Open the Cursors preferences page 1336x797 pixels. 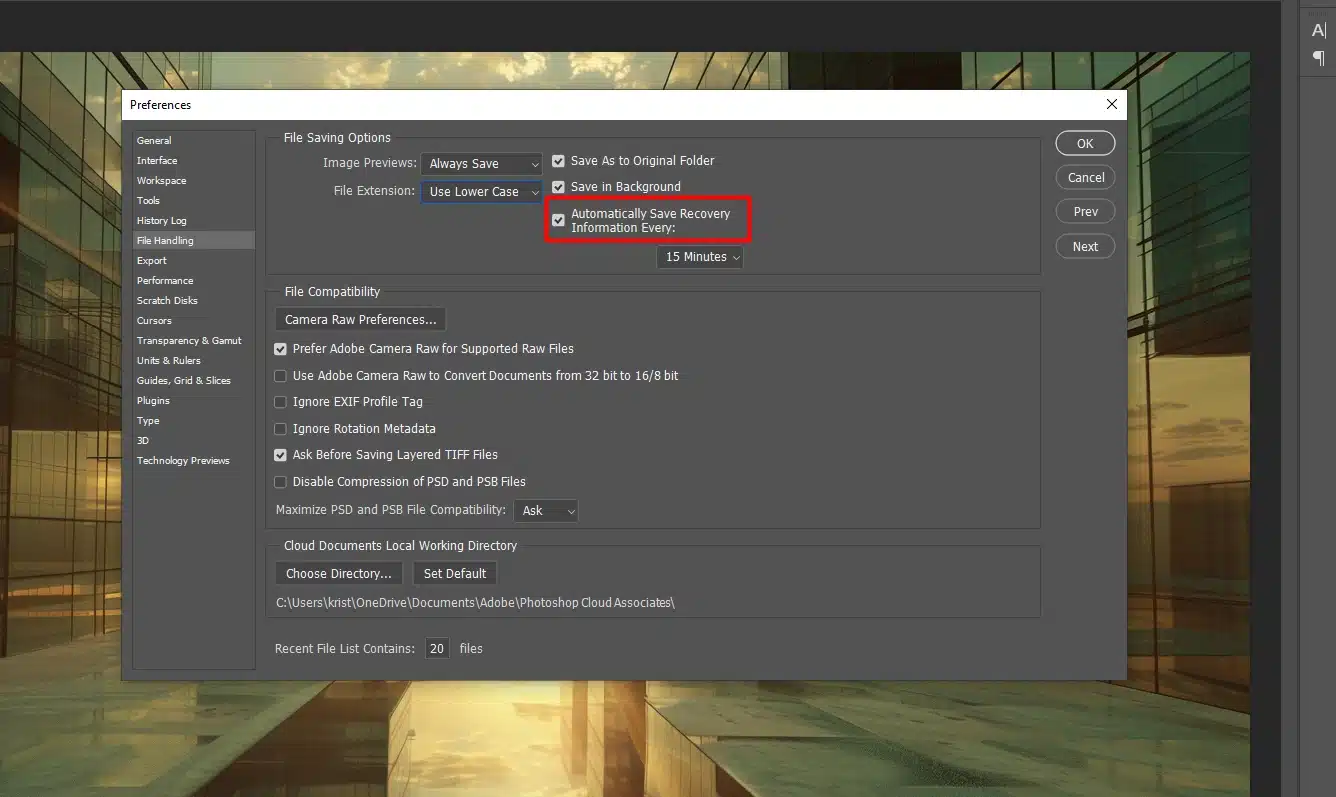(x=154, y=320)
